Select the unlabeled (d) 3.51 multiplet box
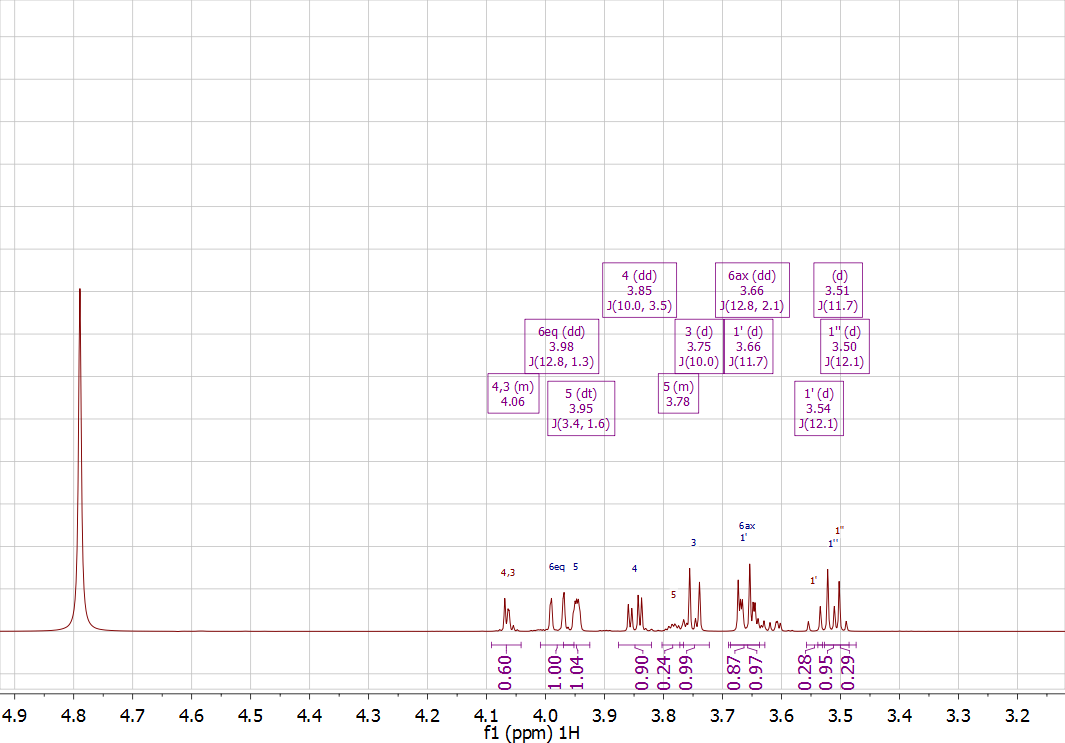This screenshot has height=743, width=1065. pos(838,290)
